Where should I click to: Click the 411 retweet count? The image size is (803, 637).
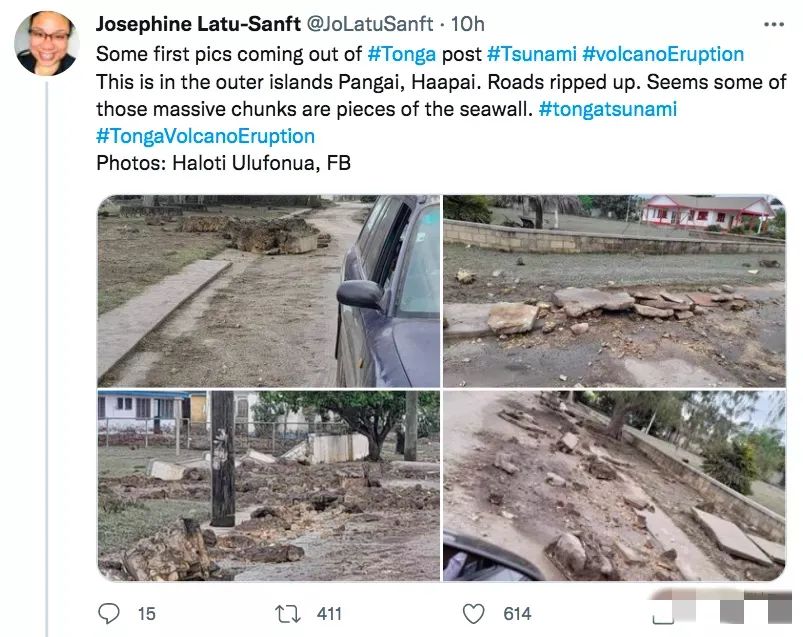(x=329, y=613)
